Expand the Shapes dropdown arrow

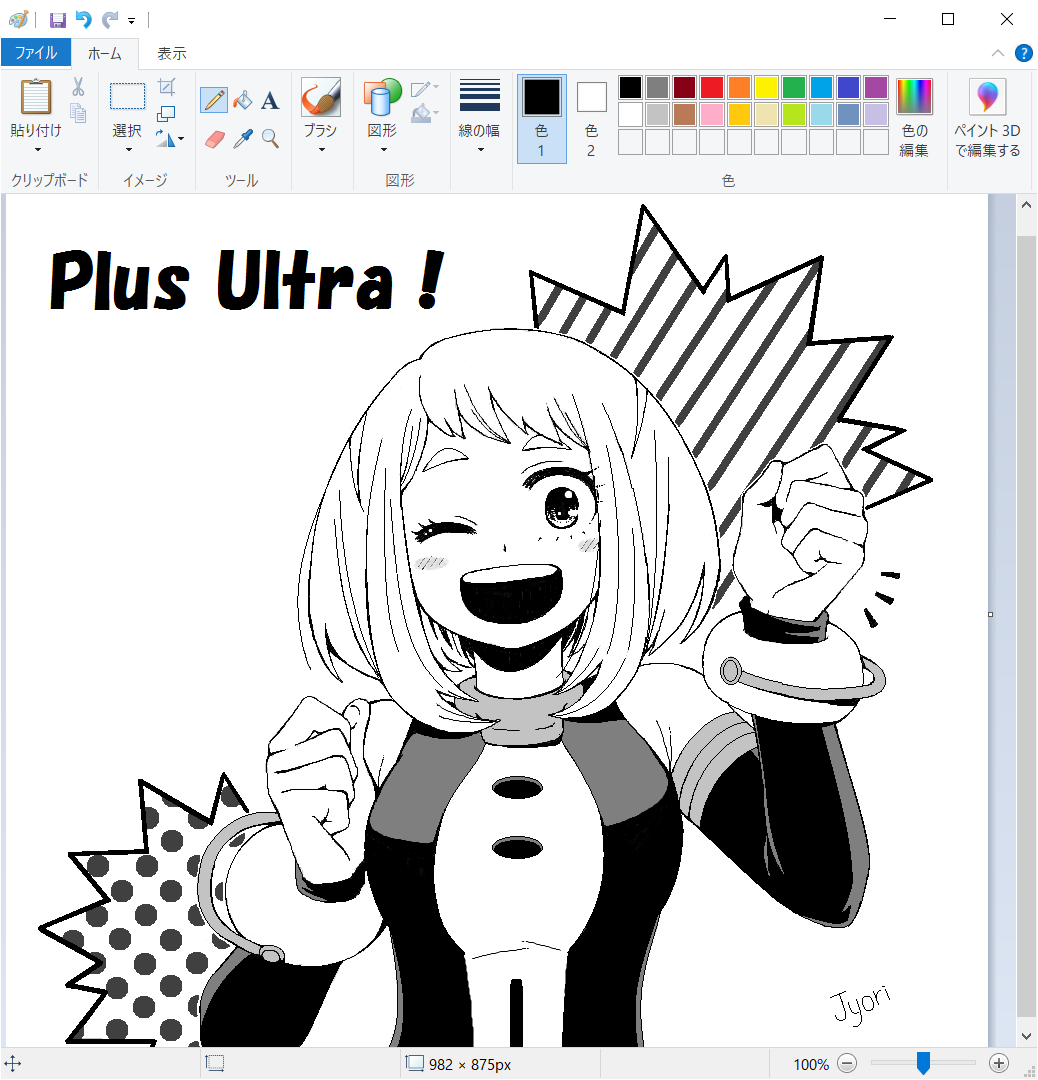tap(383, 149)
